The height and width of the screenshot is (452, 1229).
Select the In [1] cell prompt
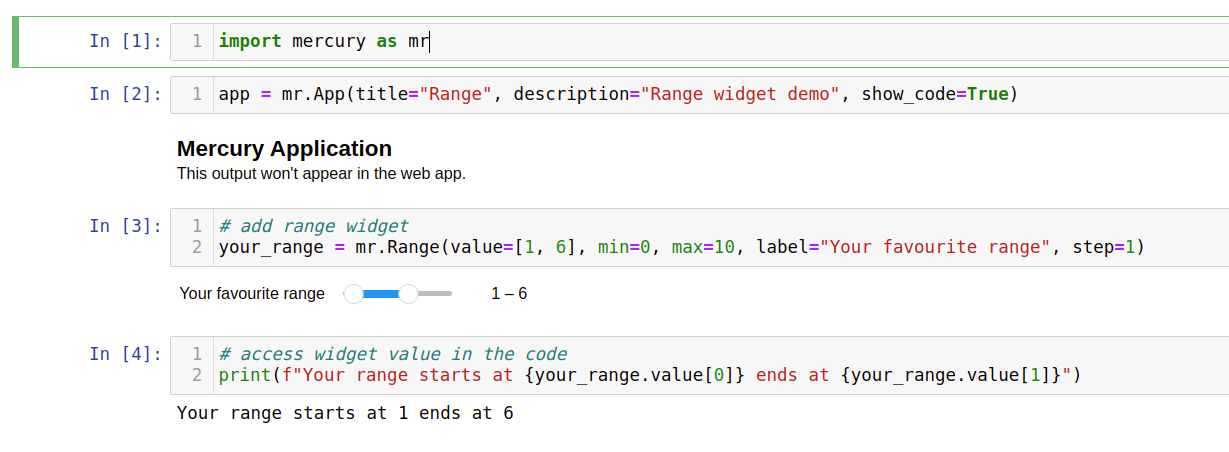pos(125,41)
